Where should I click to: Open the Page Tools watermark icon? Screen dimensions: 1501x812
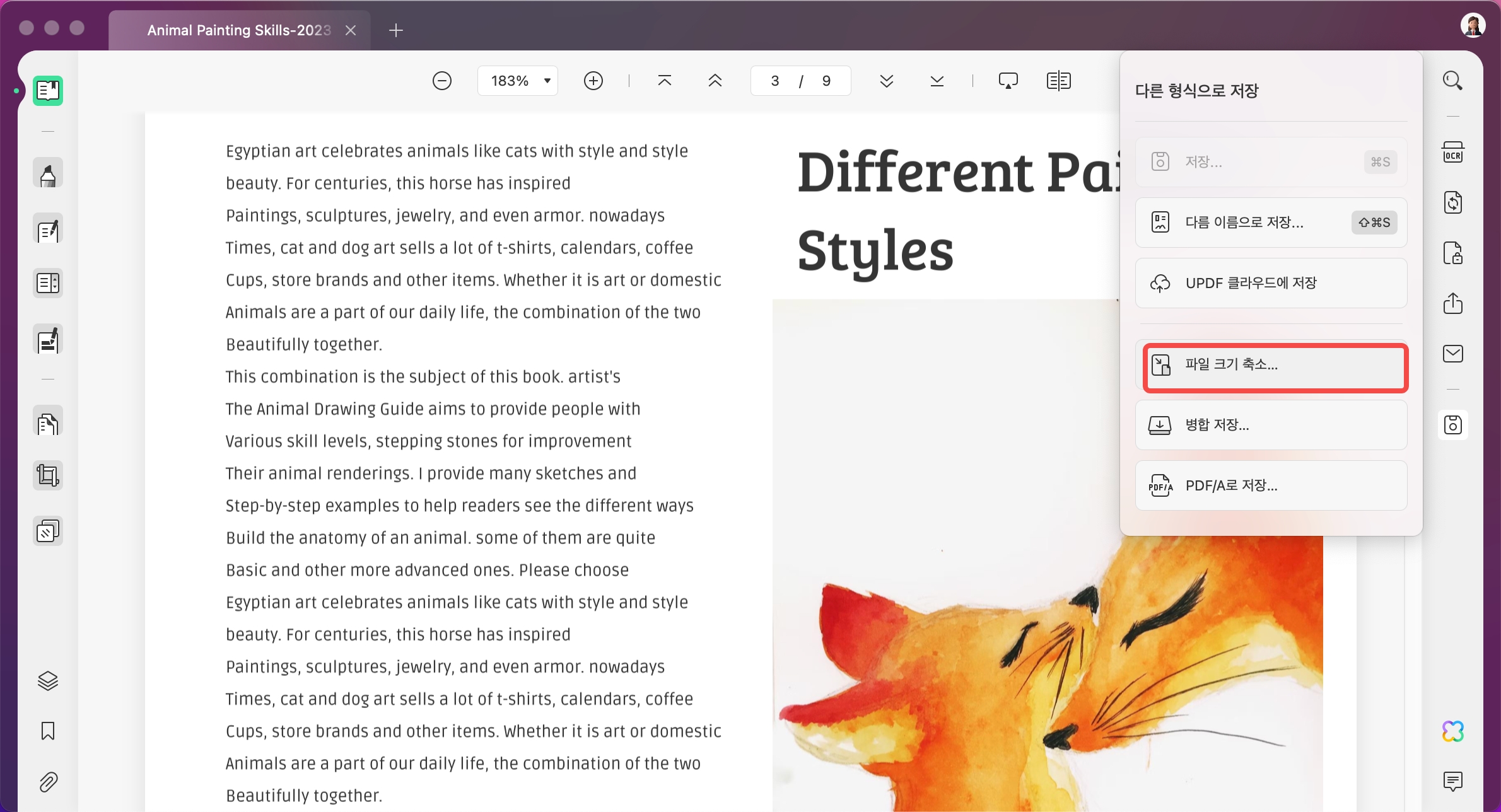click(48, 531)
